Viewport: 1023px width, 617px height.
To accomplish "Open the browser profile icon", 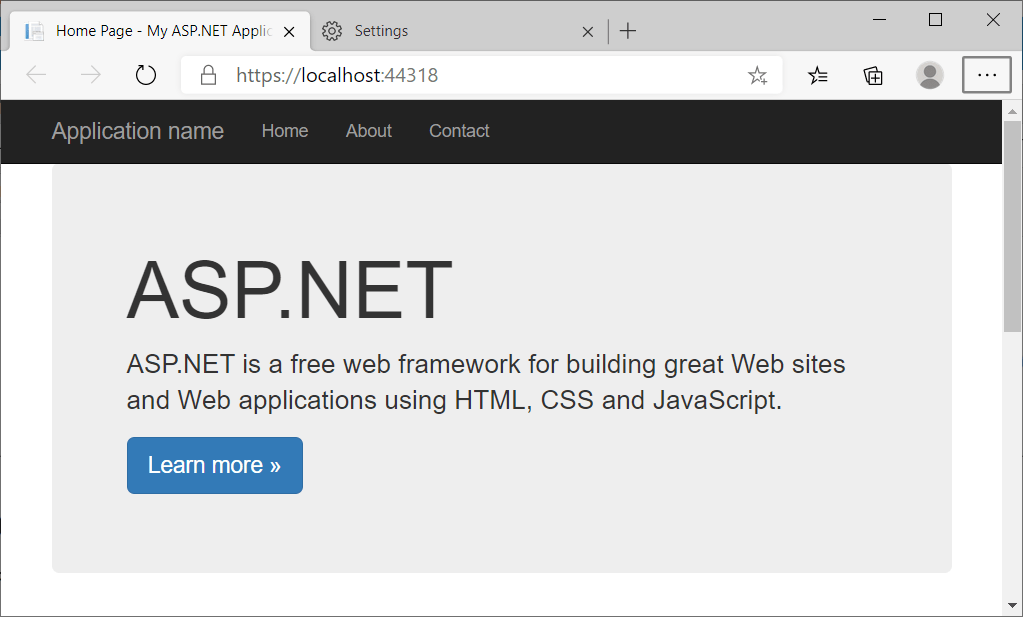I will tap(929, 75).
